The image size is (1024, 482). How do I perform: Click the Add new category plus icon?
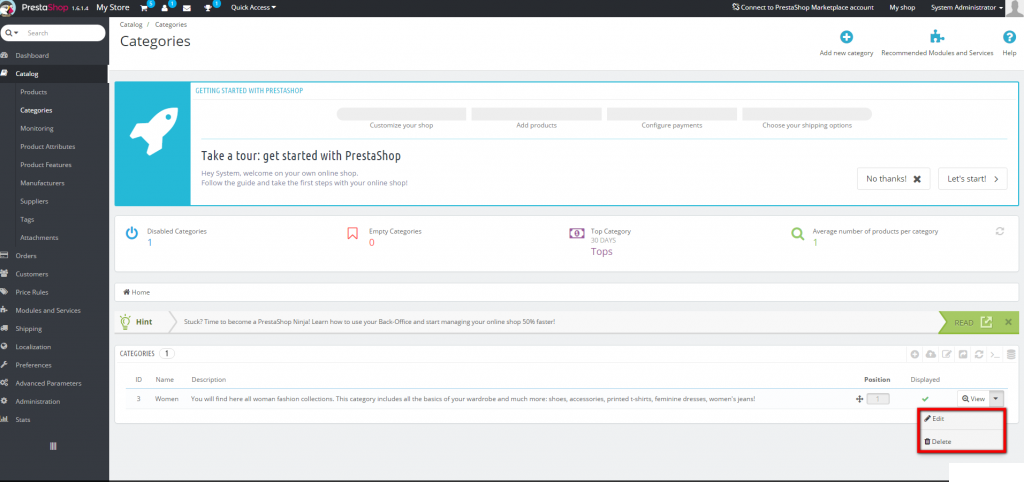[846, 37]
